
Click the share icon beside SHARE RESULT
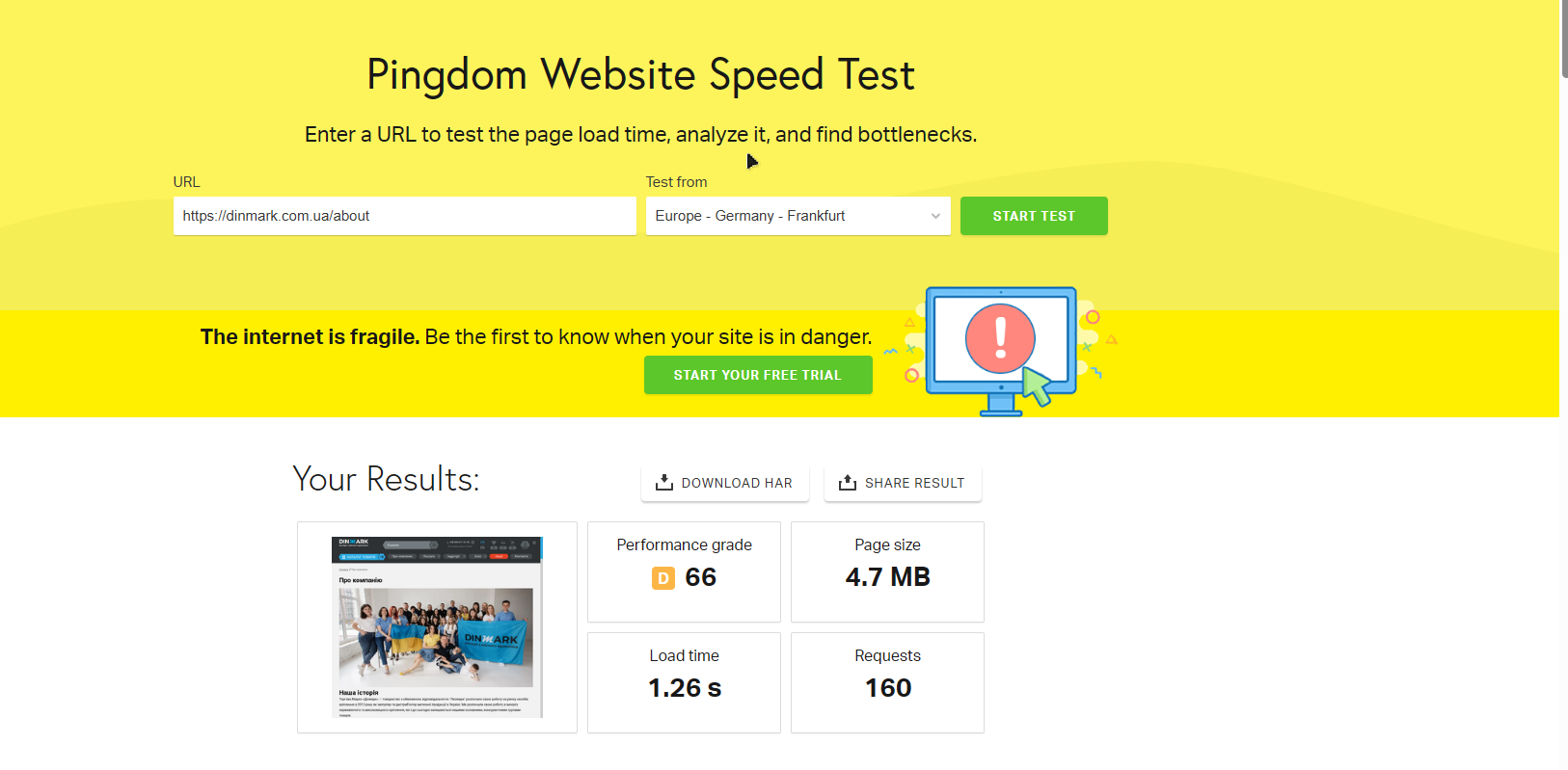point(847,483)
